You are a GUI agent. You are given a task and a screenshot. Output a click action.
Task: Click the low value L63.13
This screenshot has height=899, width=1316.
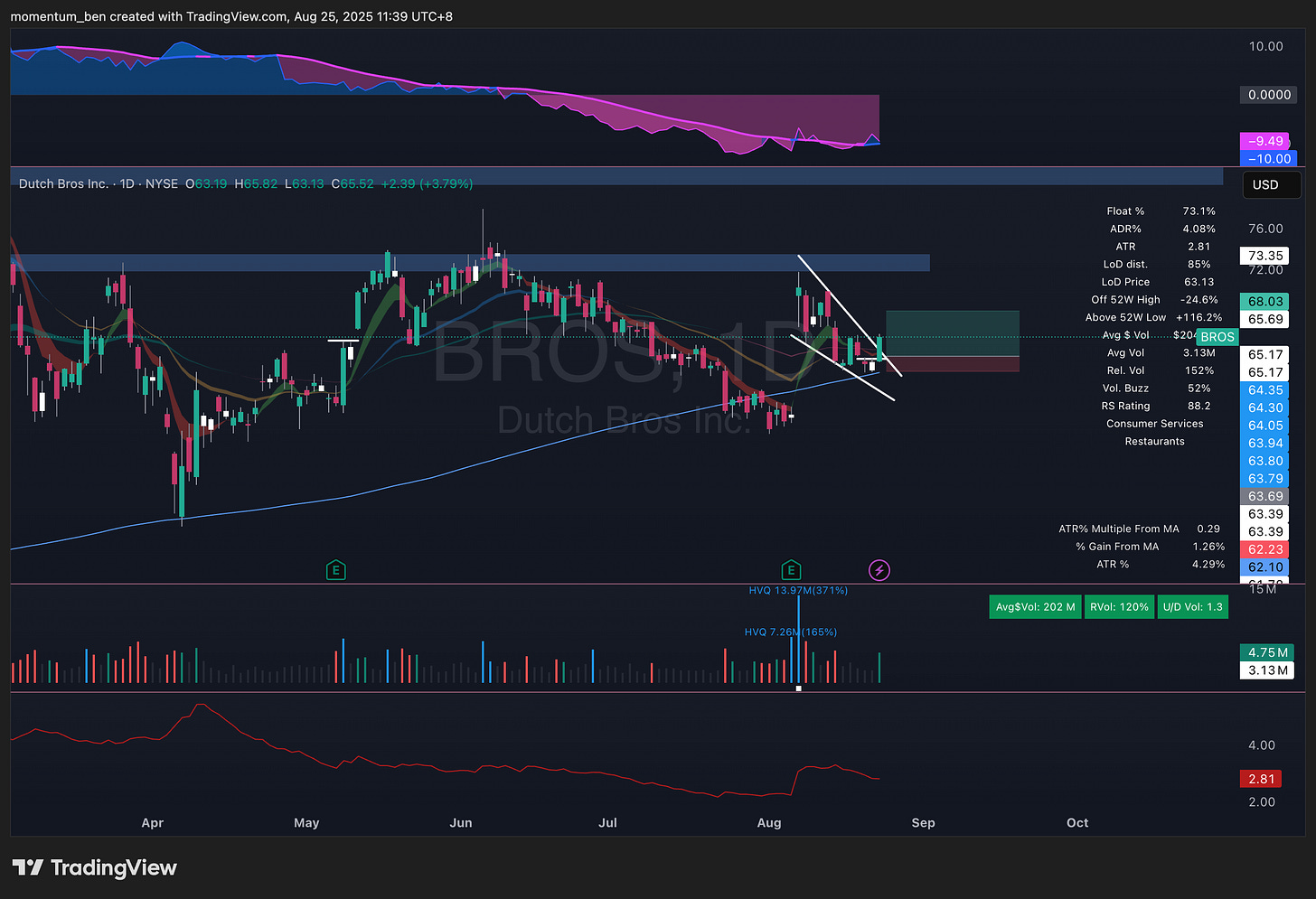[x=304, y=183]
